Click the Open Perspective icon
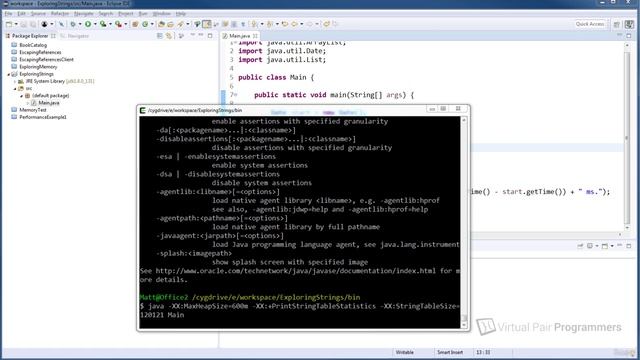 (x=617, y=24)
